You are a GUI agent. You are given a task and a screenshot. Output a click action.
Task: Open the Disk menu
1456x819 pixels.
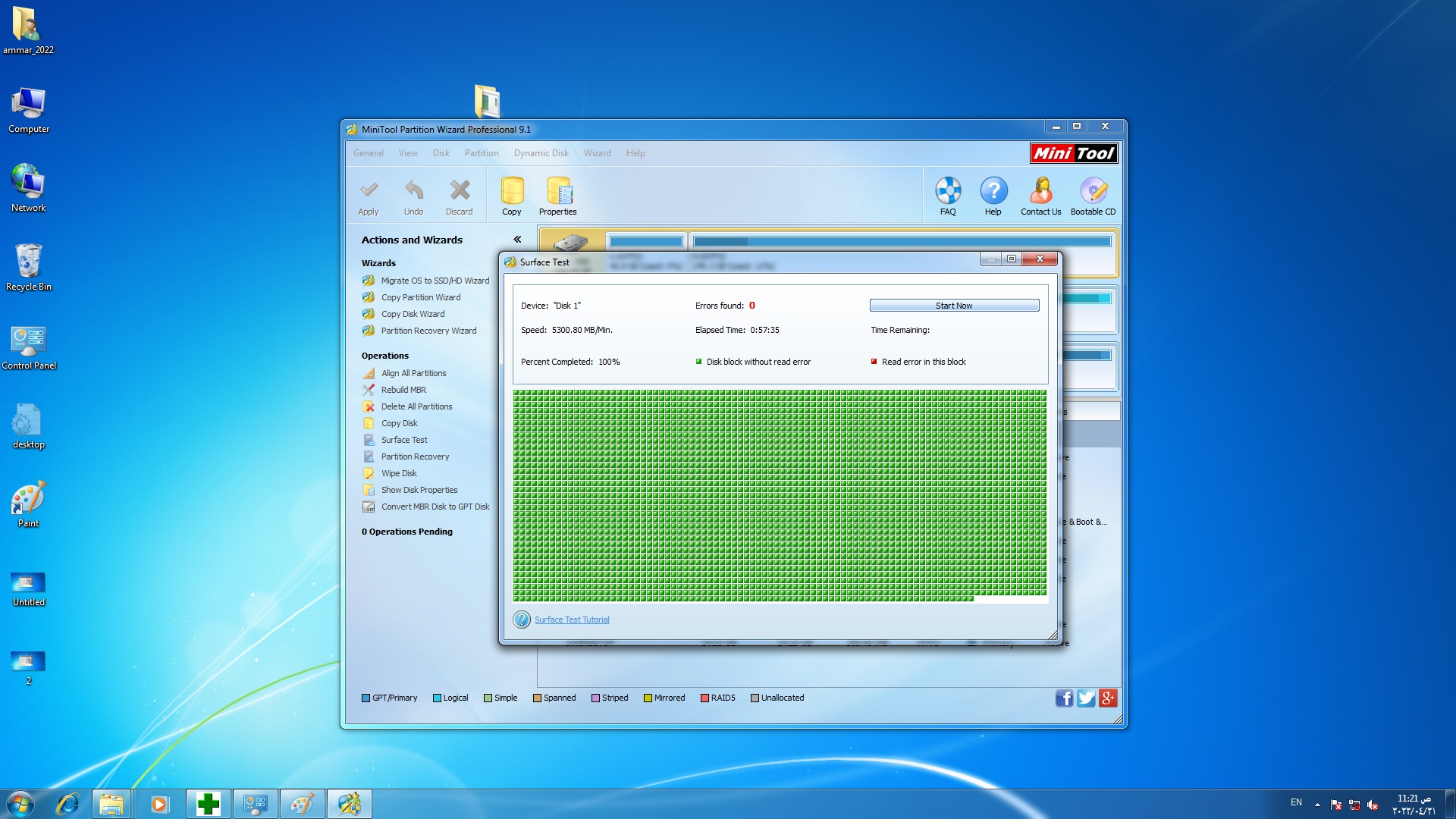[441, 153]
